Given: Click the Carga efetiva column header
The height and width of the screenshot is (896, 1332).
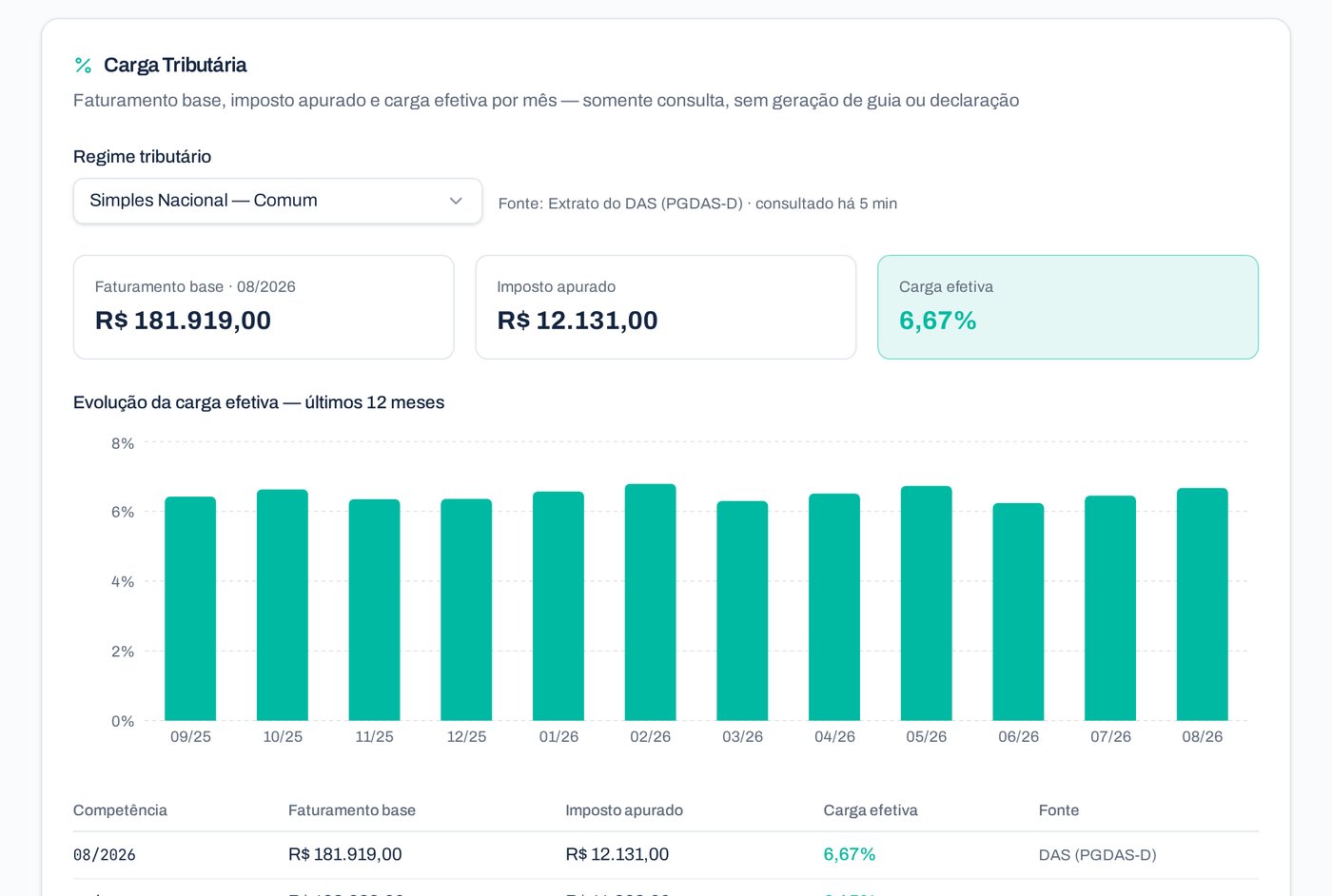Looking at the screenshot, I should click(x=871, y=810).
